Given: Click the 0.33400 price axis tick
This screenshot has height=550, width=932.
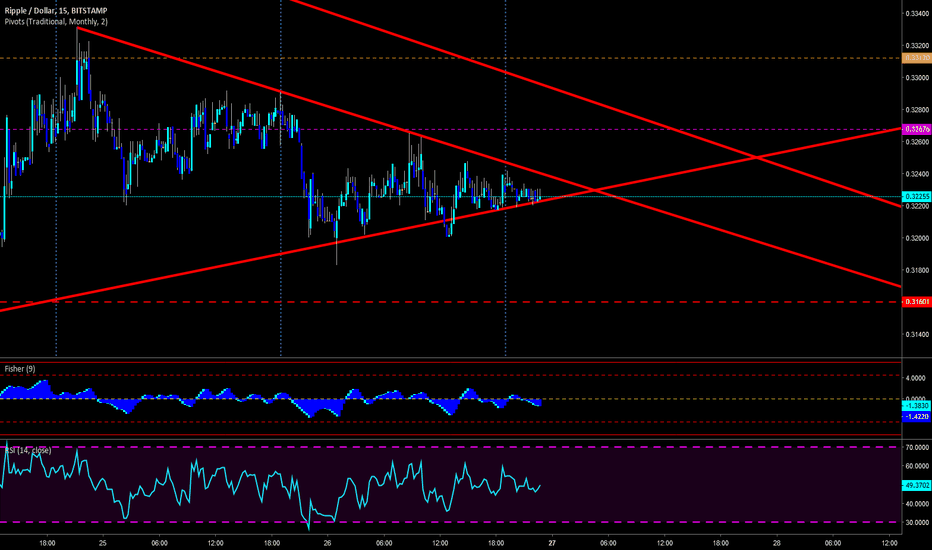Looking at the screenshot, I should 916,13.
